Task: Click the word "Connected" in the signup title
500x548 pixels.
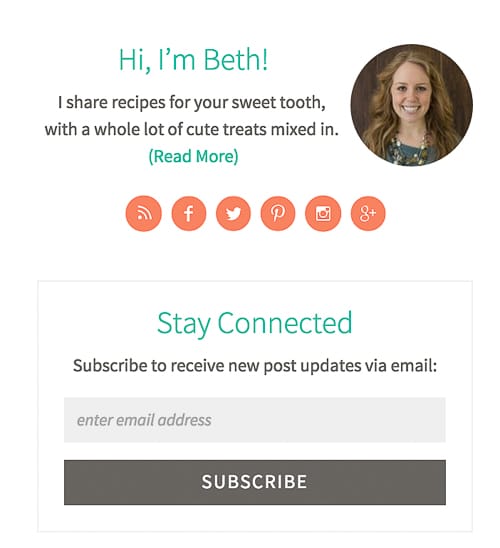Action: tap(285, 323)
